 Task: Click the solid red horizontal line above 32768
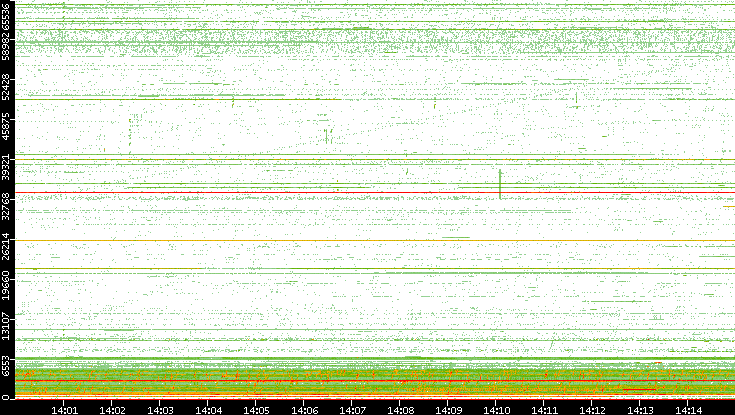coord(375,192)
